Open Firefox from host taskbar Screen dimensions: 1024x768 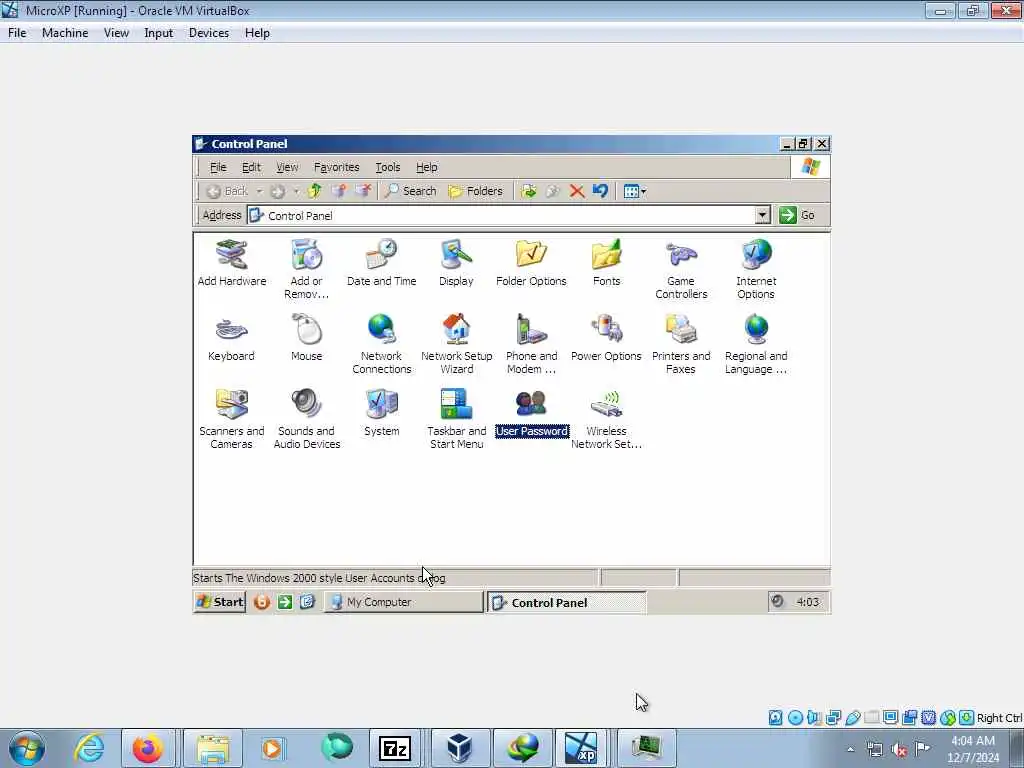[148, 748]
